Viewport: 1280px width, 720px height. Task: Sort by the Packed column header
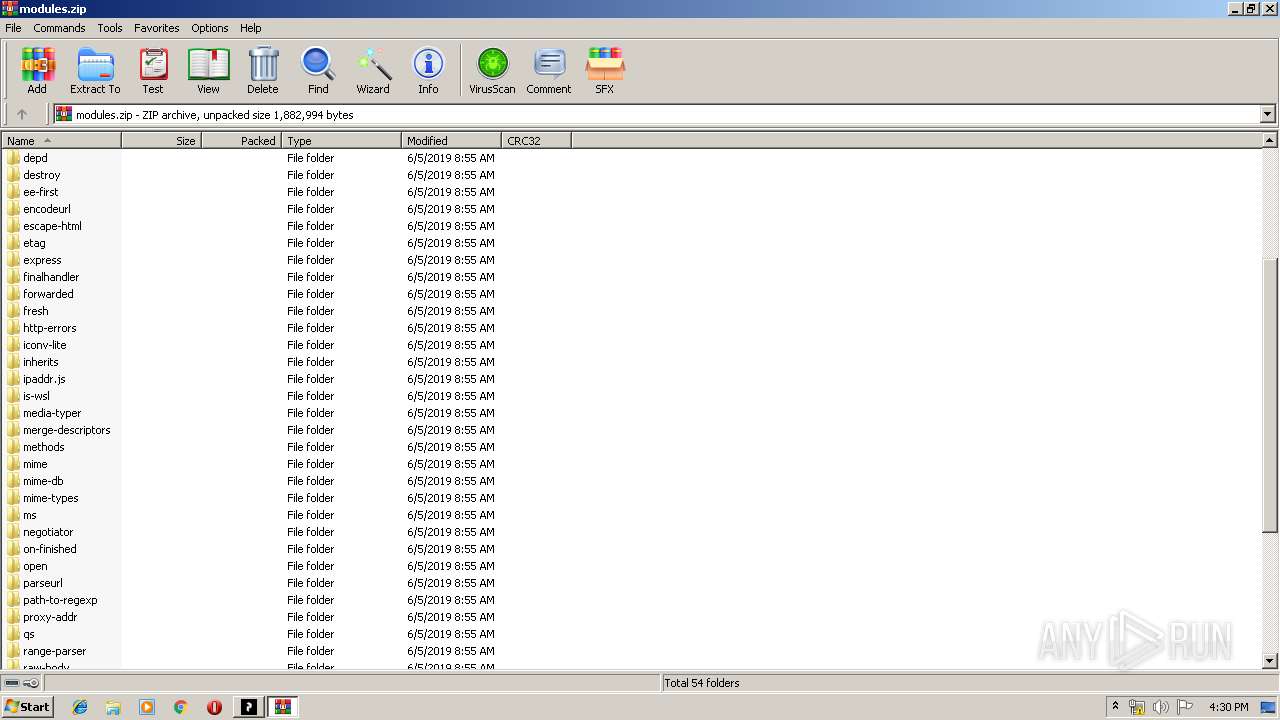pos(242,140)
